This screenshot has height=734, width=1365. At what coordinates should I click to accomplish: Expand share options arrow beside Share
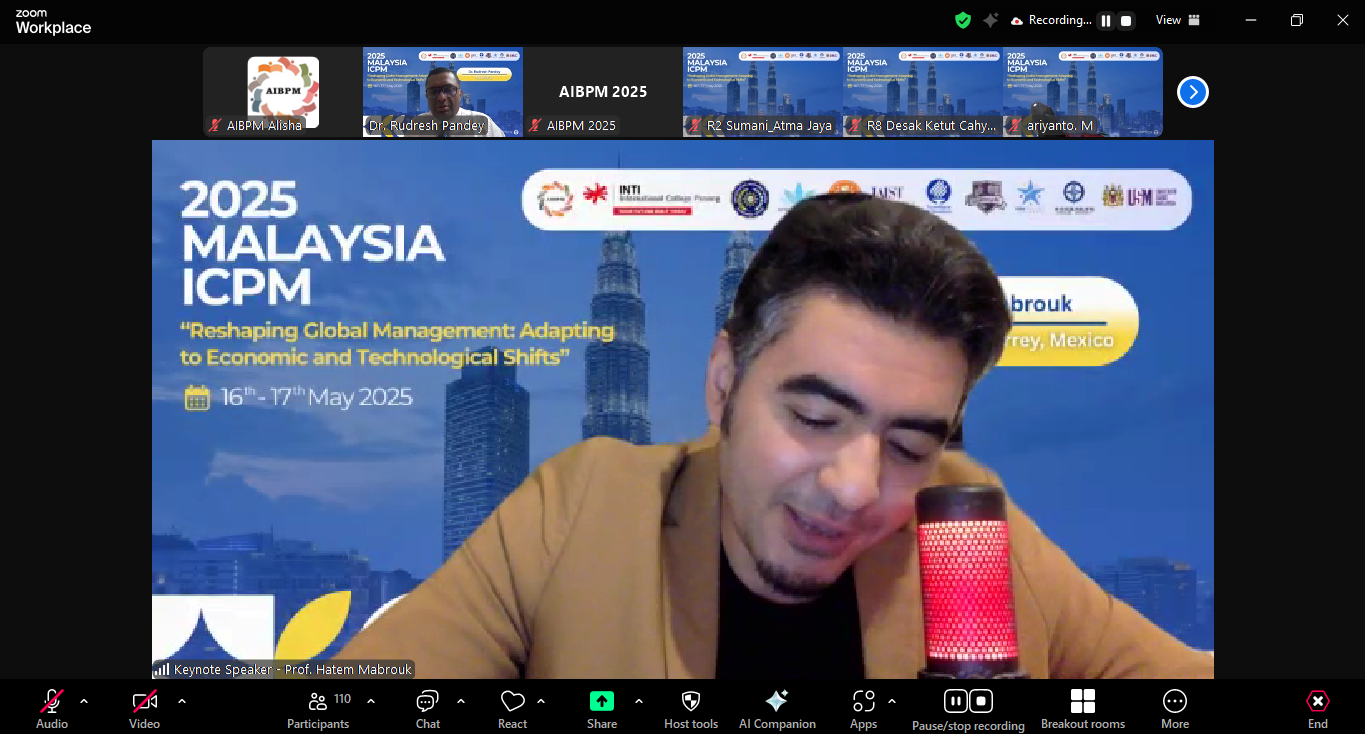pos(639,701)
